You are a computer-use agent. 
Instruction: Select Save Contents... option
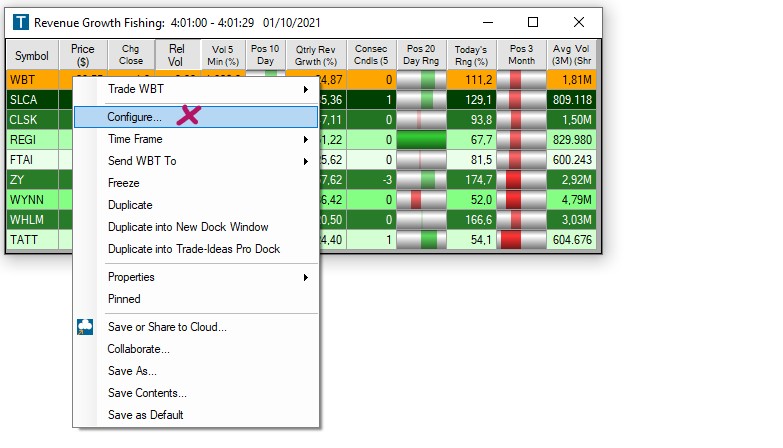click(x=147, y=393)
